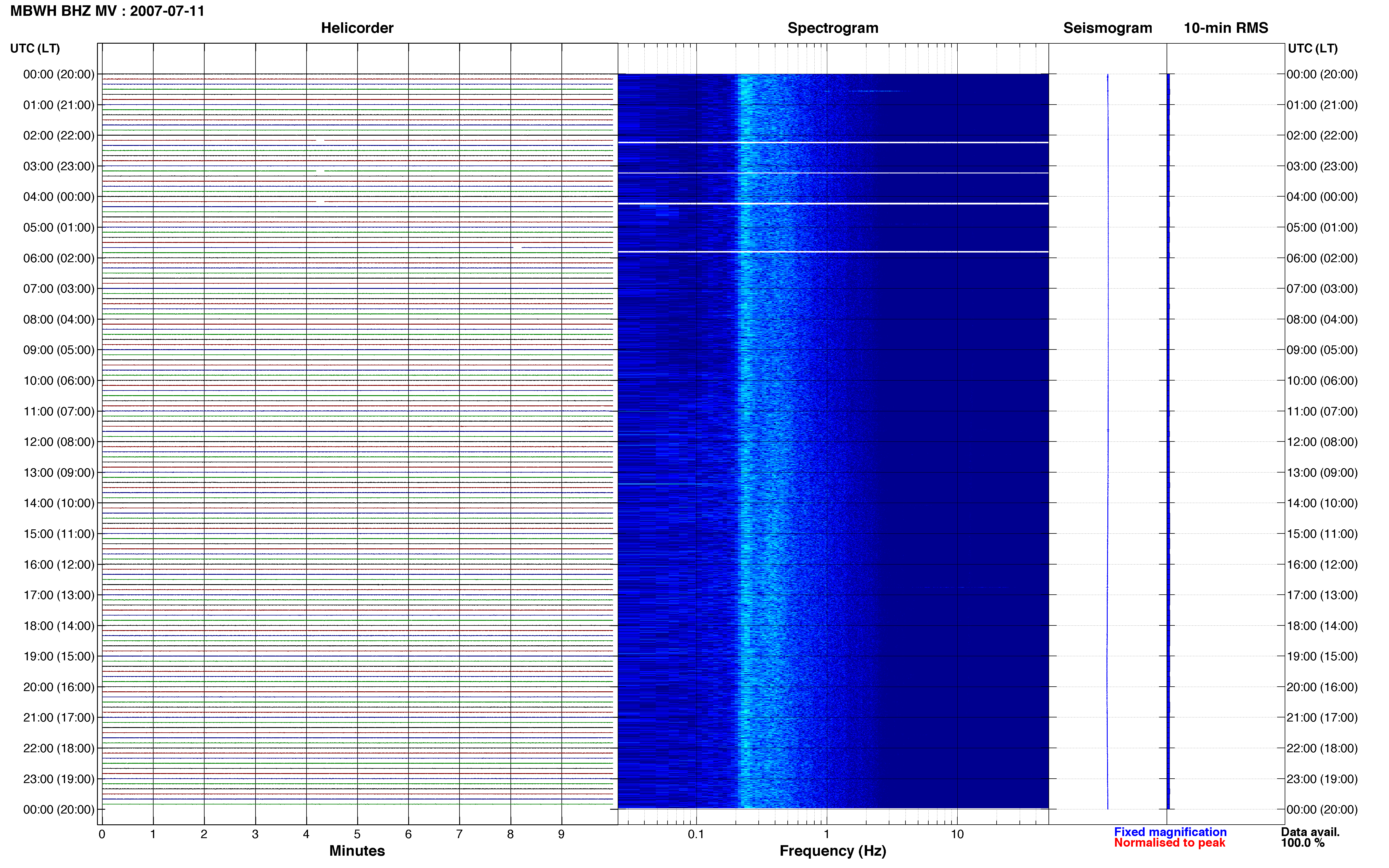The height and width of the screenshot is (868, 1389).
Task: Click the 'Data avail.' label
Action: point(1310,832)
